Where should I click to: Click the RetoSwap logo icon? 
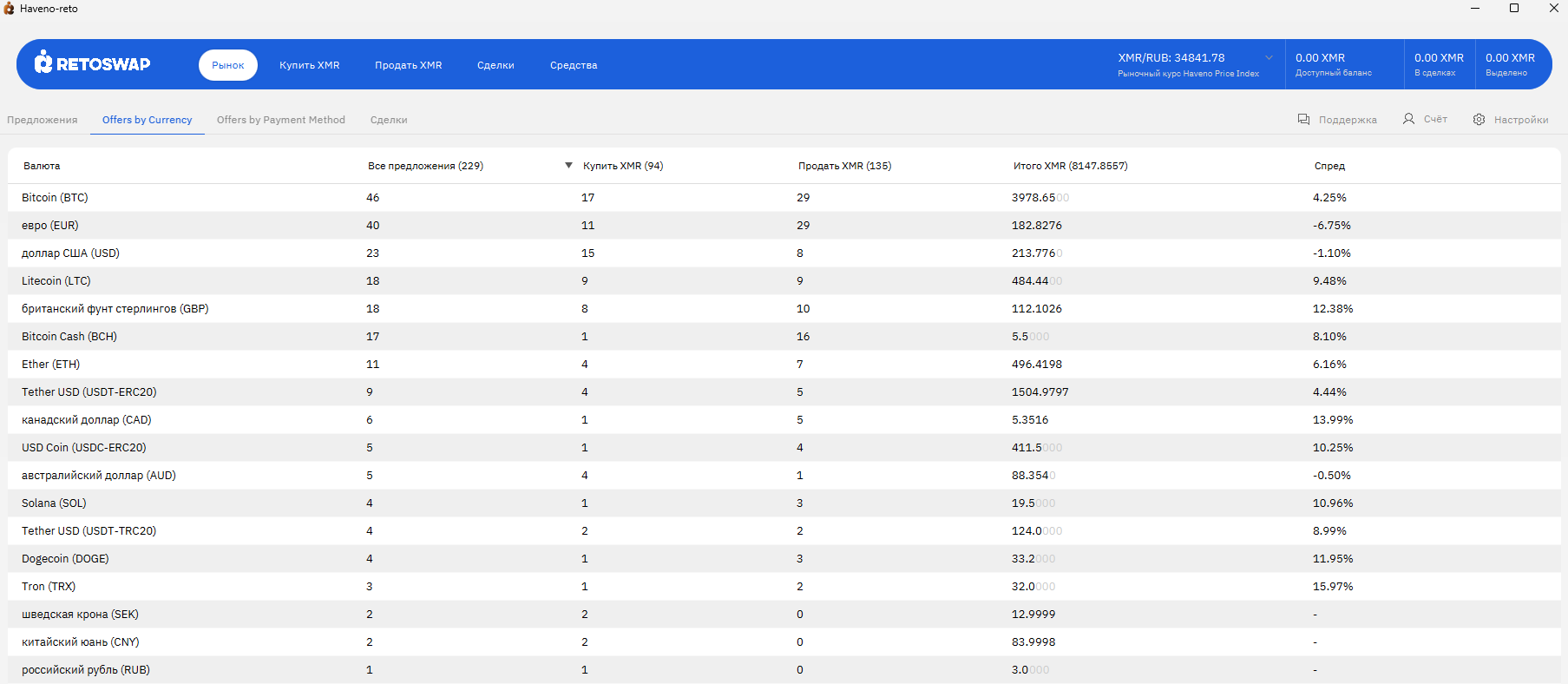click(43, 62)
